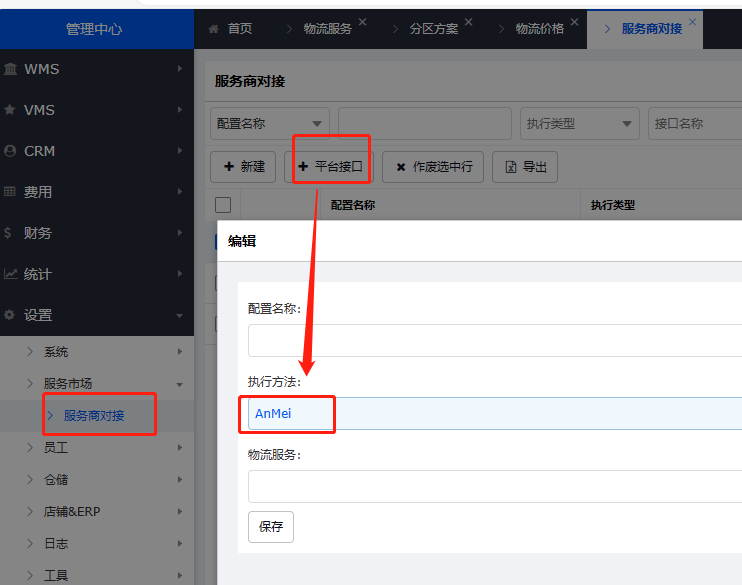This screenshot has height=585, width=742.
Task: Click the 统计 chart icon
Action: click(x=10, y=274)
